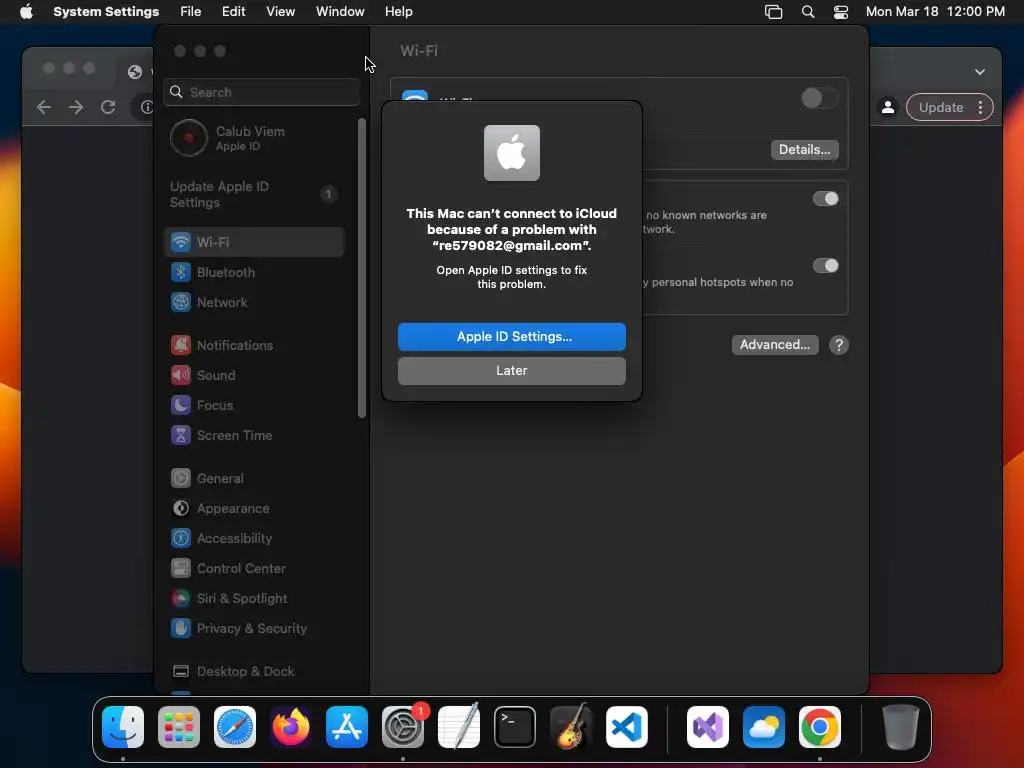The height and width of the screenshot is (768, 1024).
Task: Click the date and time in menu bar
Action: tap(935, 12)
